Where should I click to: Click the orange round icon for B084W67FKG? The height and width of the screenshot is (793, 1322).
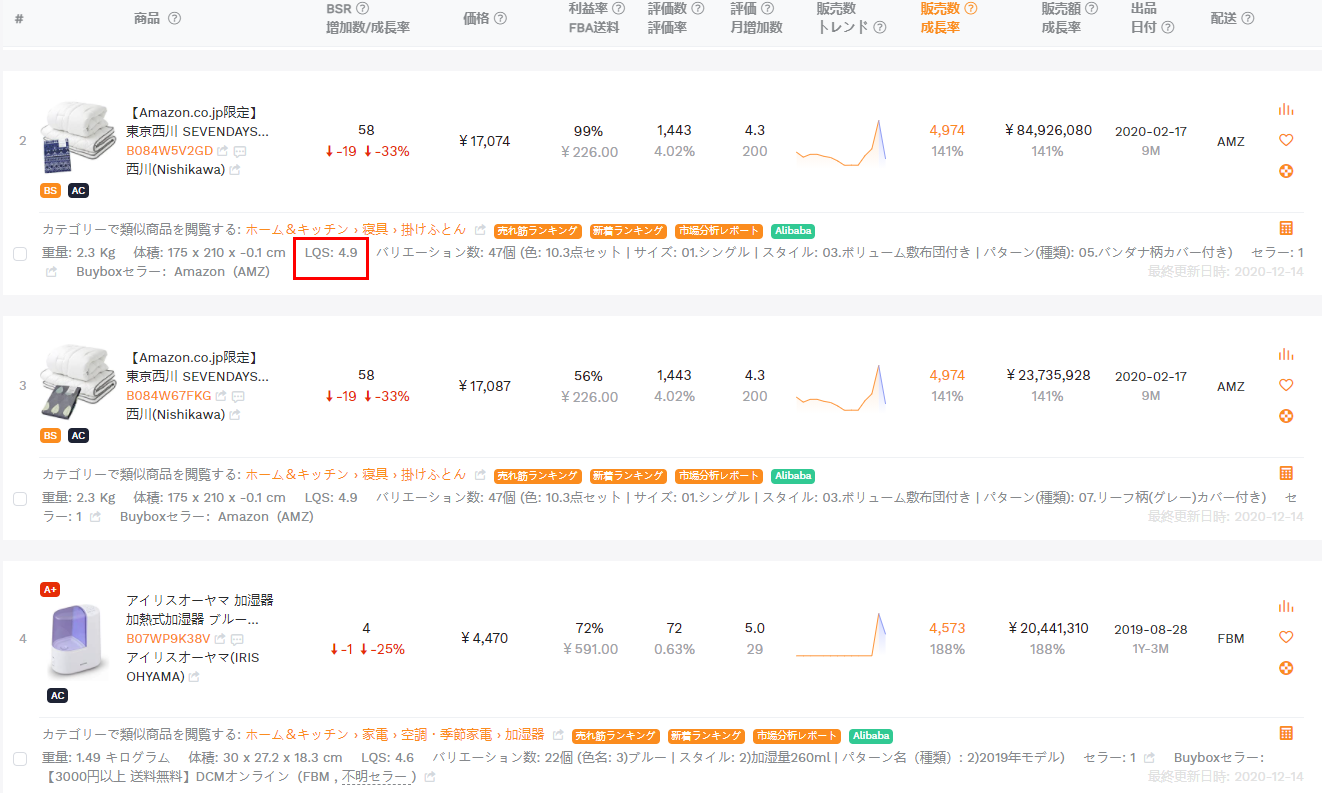(1286, 416)
